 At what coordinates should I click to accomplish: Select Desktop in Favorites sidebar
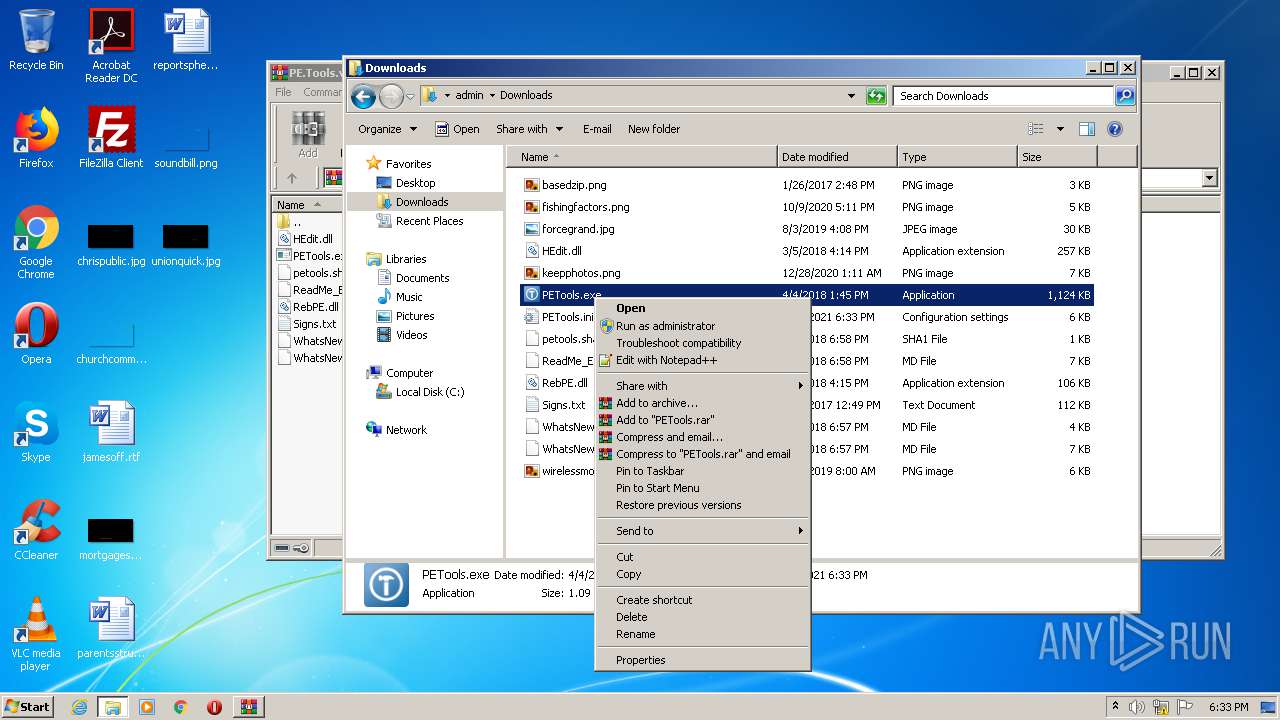pyautogui.click(x=415, y=183)
